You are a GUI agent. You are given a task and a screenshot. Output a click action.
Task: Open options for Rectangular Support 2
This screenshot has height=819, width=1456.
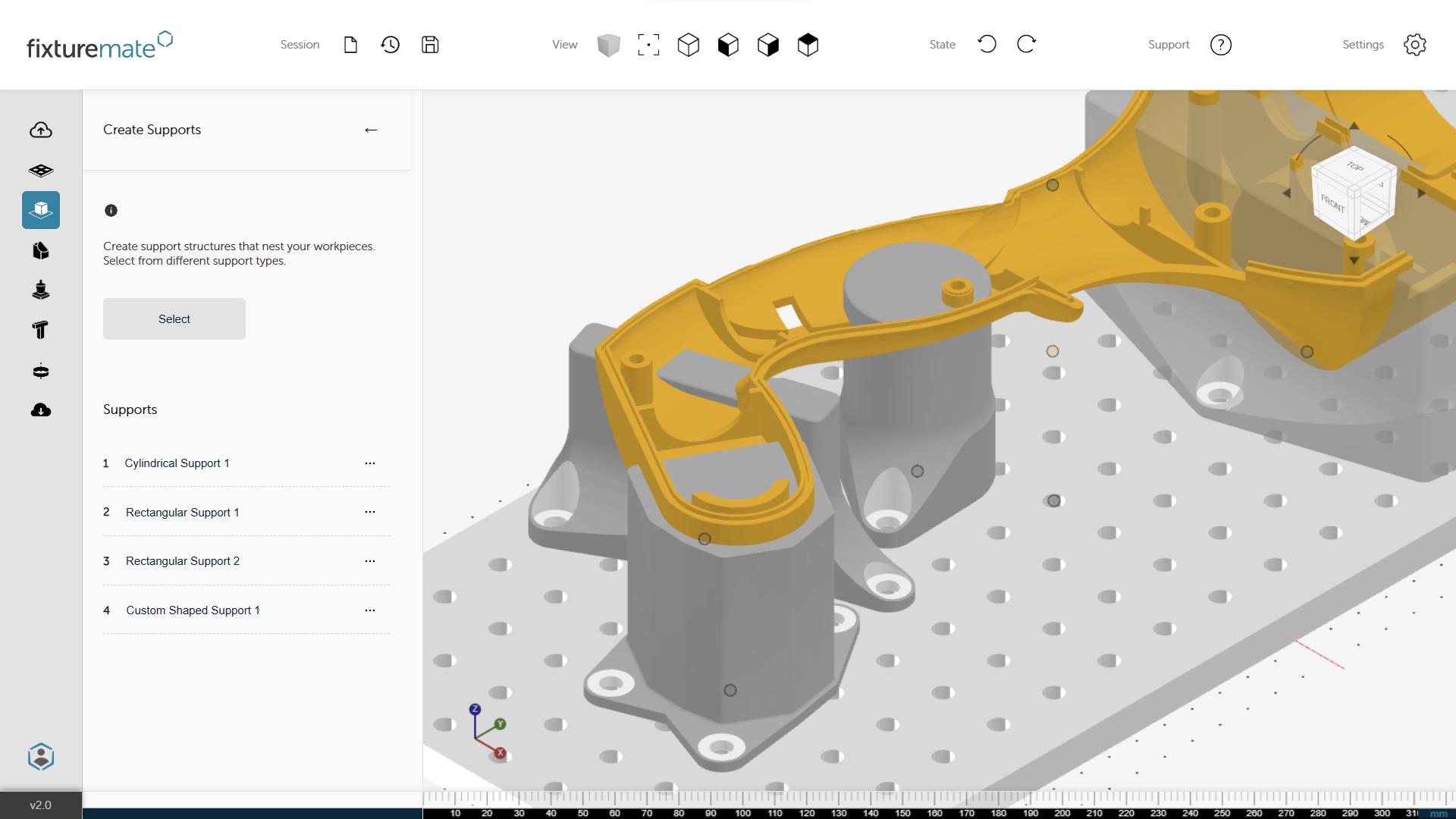coord(370,561)
